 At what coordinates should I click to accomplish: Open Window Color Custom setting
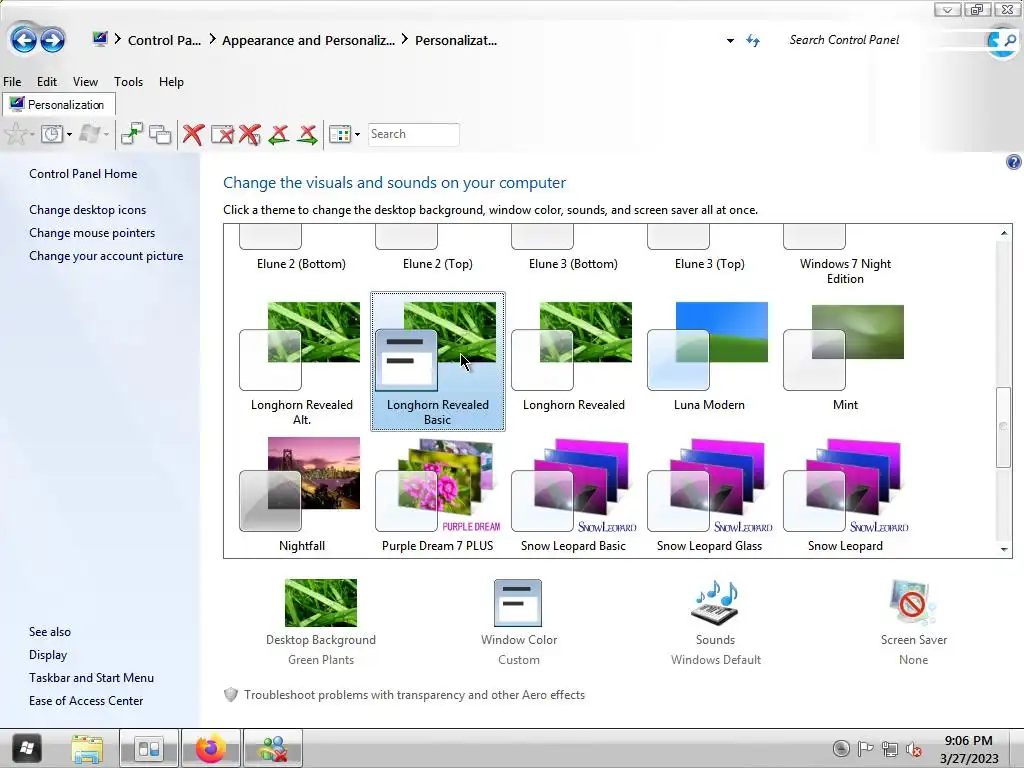coord(519,622)
